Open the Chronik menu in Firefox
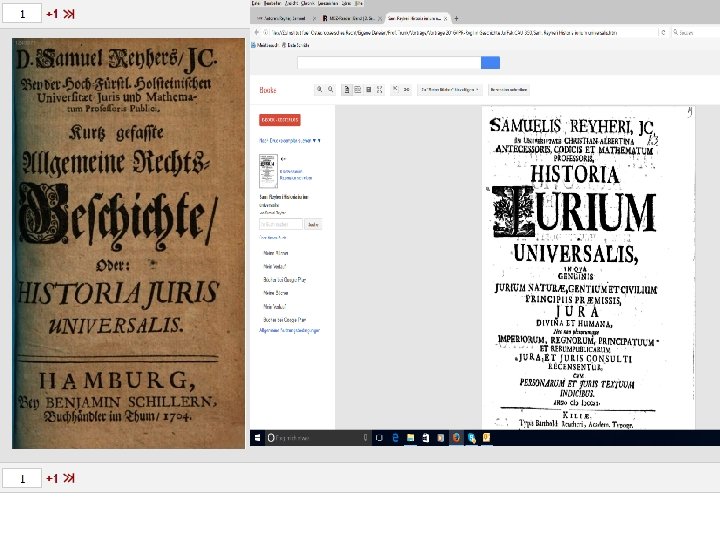Viewport: 720px width, 540px height. coord(308,3)
